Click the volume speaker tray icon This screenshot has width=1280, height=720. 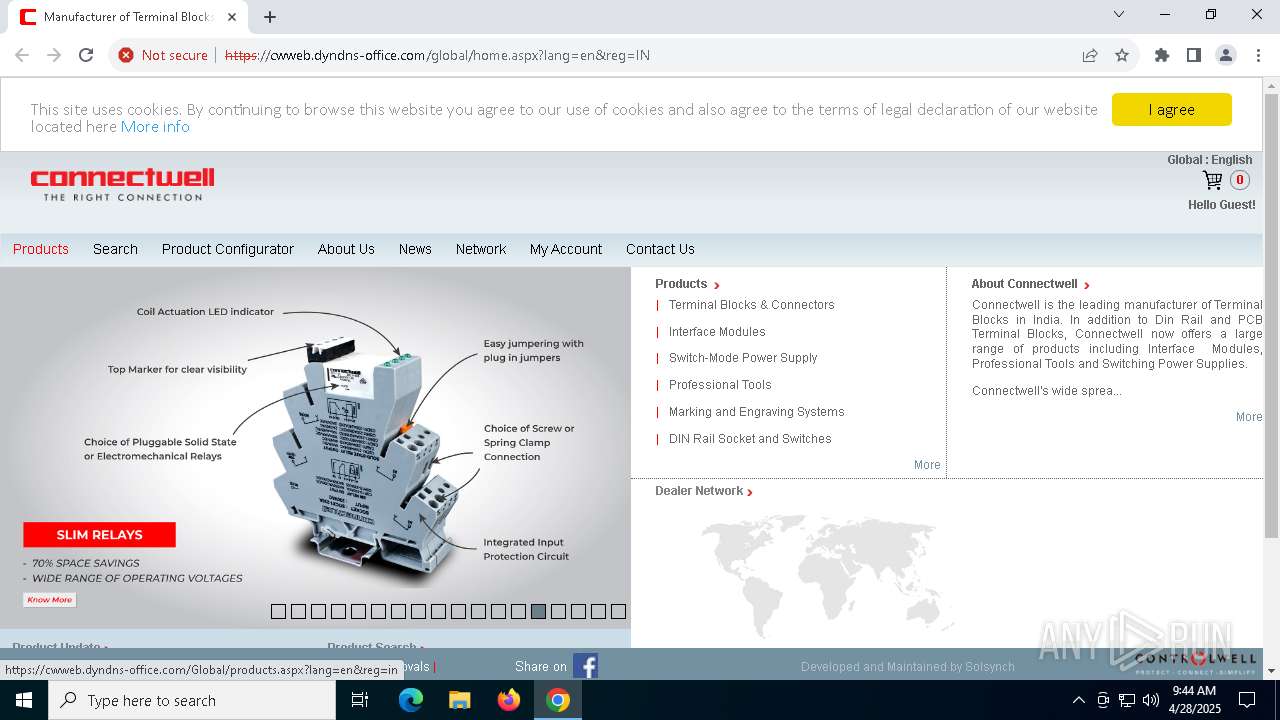1151,700
